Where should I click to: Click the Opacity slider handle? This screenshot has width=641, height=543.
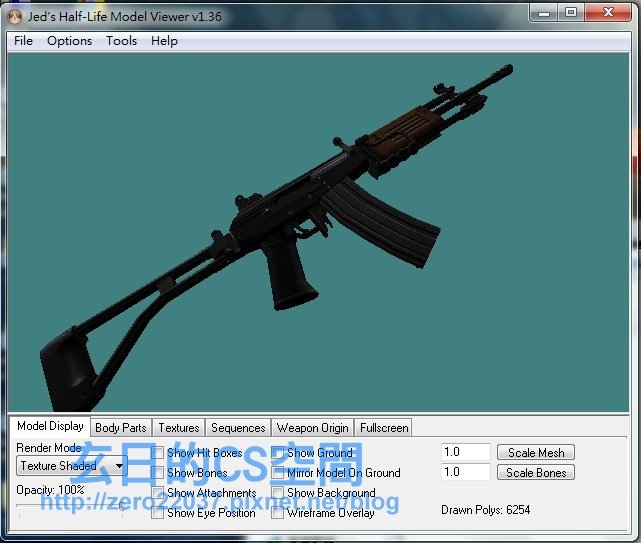(x=122, y=507)
